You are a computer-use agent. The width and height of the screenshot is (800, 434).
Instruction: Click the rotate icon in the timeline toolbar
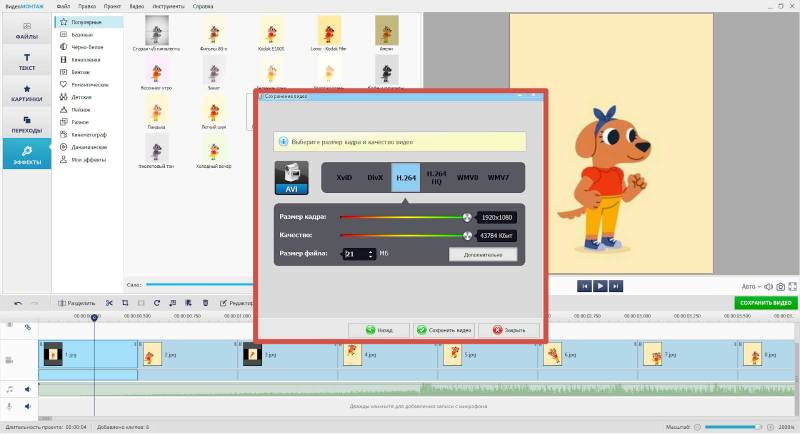[x=157, y=303]
